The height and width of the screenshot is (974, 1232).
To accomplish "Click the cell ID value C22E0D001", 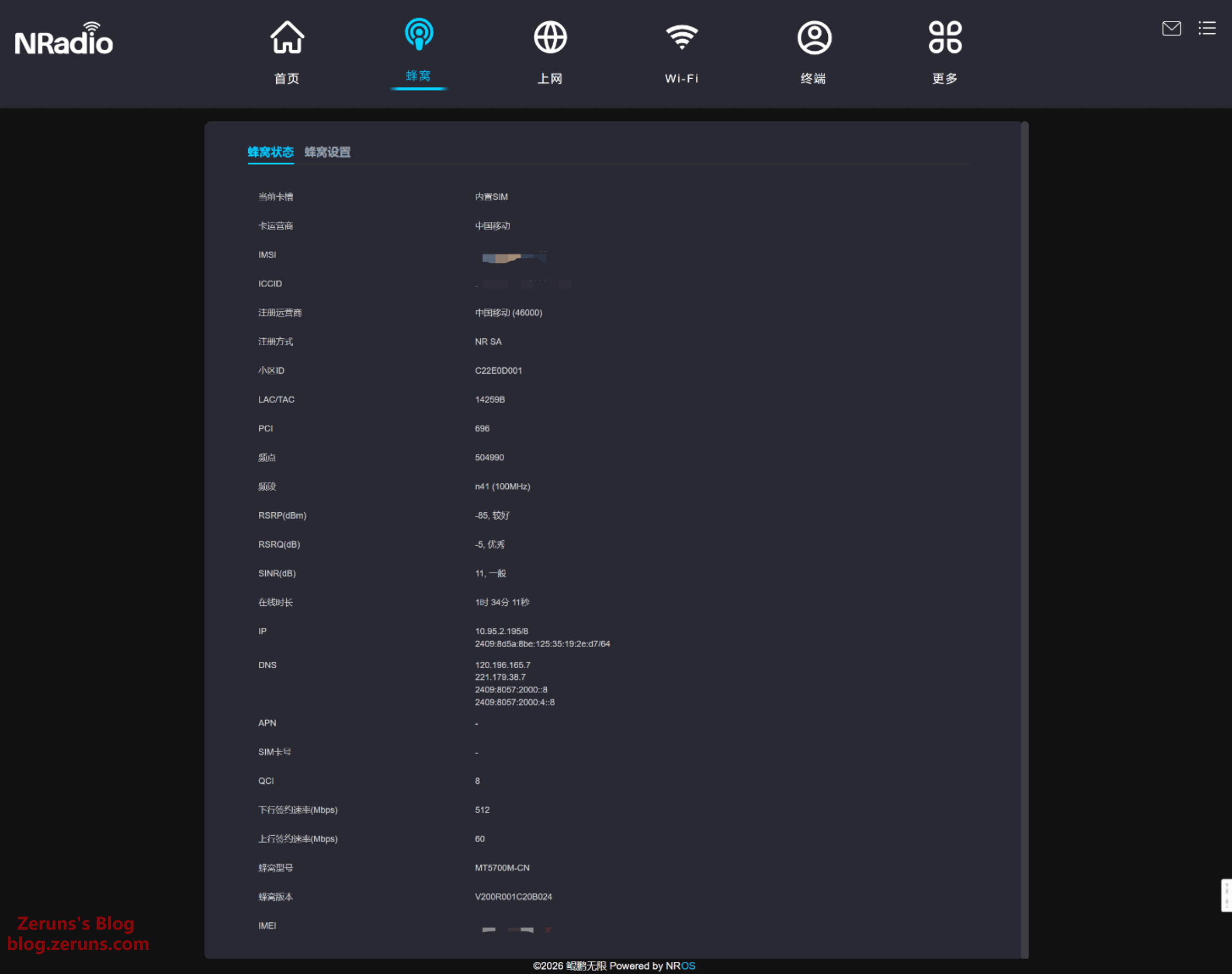I will tap(498, 370).
